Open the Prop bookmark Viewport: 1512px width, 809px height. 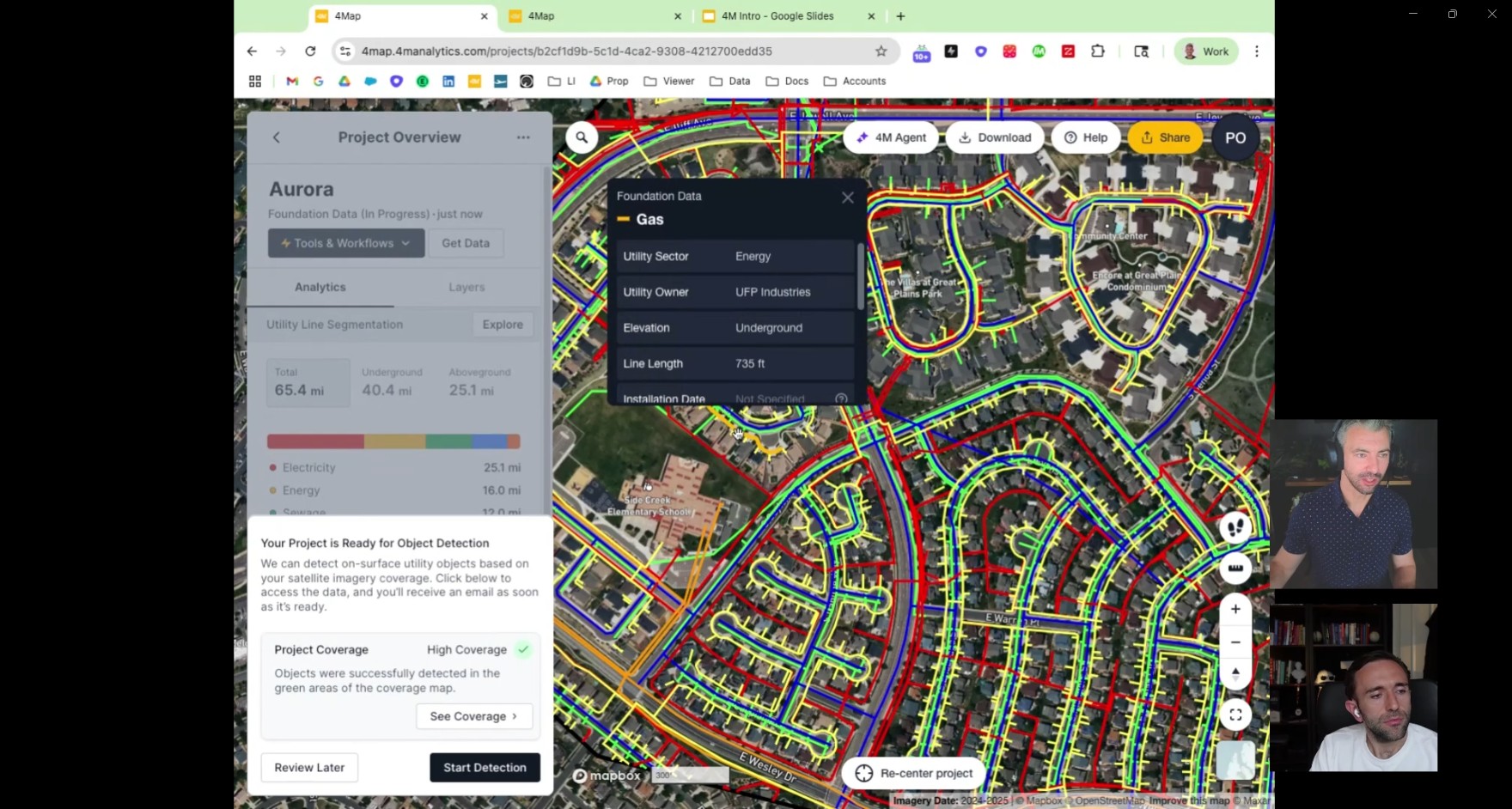609,82
